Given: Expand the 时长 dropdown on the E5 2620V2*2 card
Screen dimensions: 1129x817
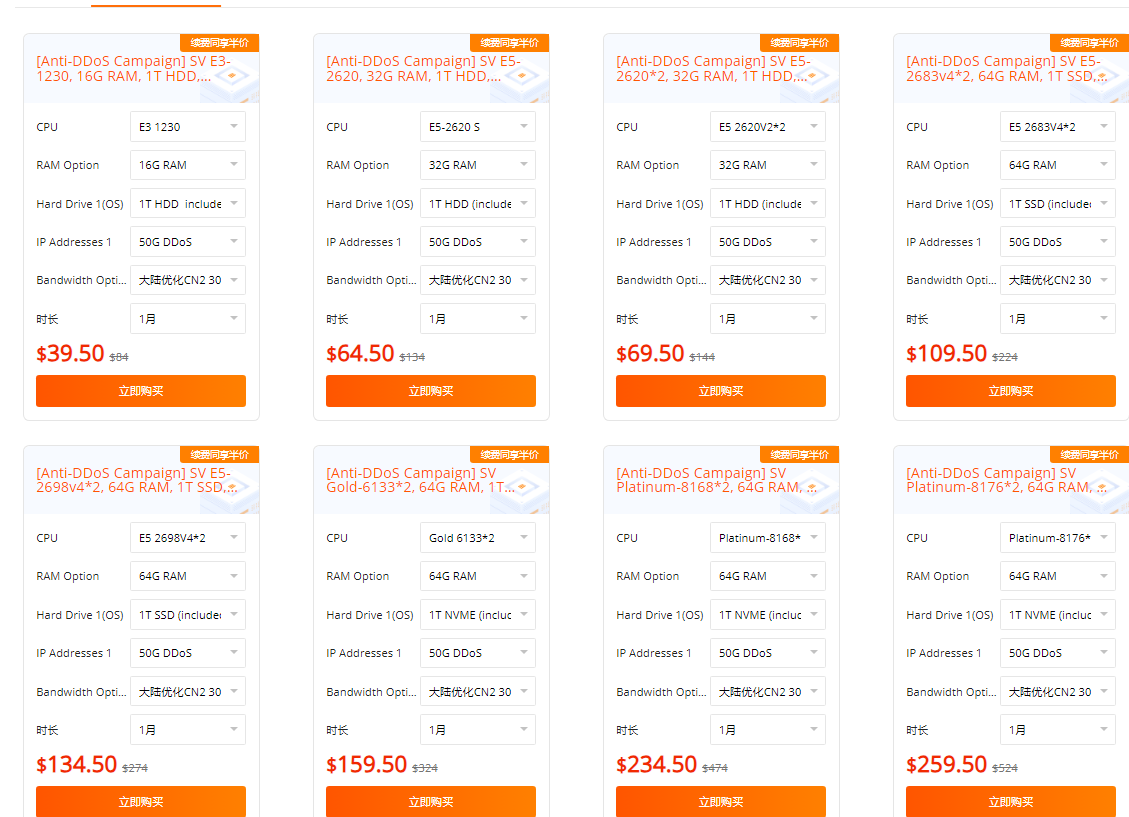Looking at the screenshot, I should [767, 319].
